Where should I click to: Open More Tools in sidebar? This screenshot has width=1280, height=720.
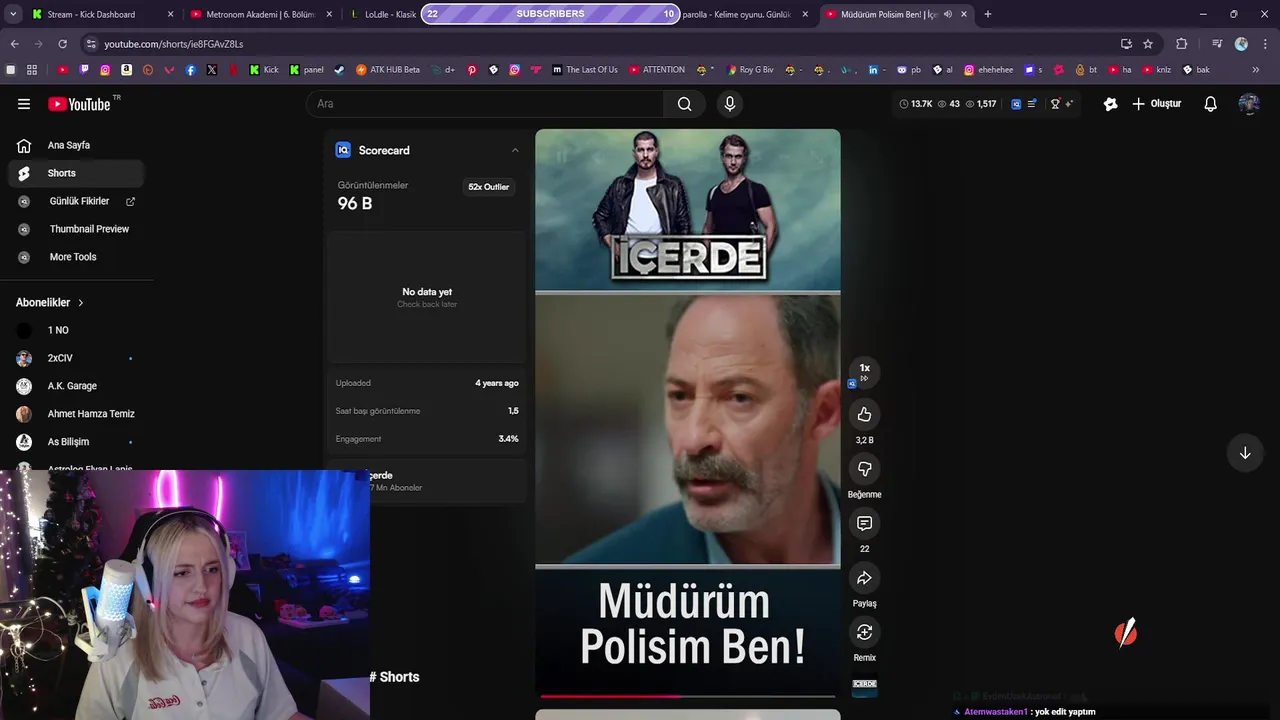(x=77, y=257)
